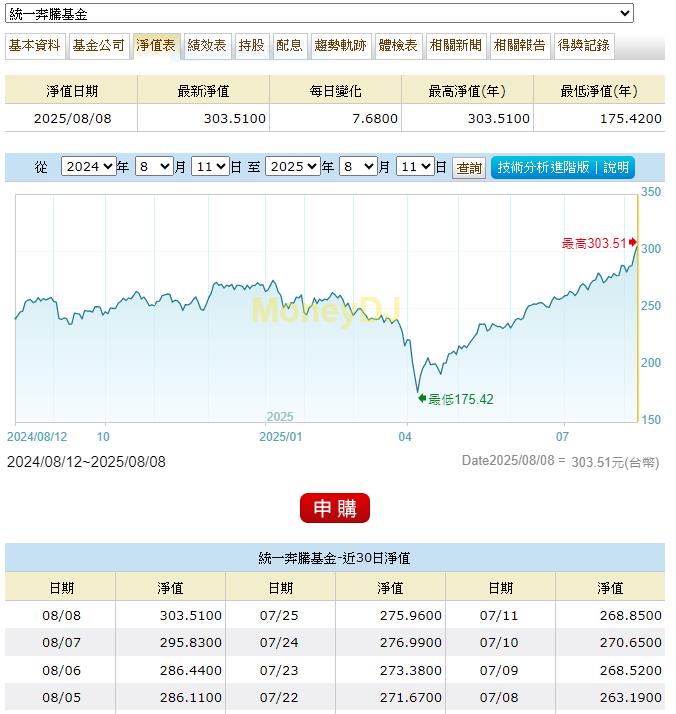Go to the 績效表 tab
Screen dimensions: 676x714
[x=207, y=46]
